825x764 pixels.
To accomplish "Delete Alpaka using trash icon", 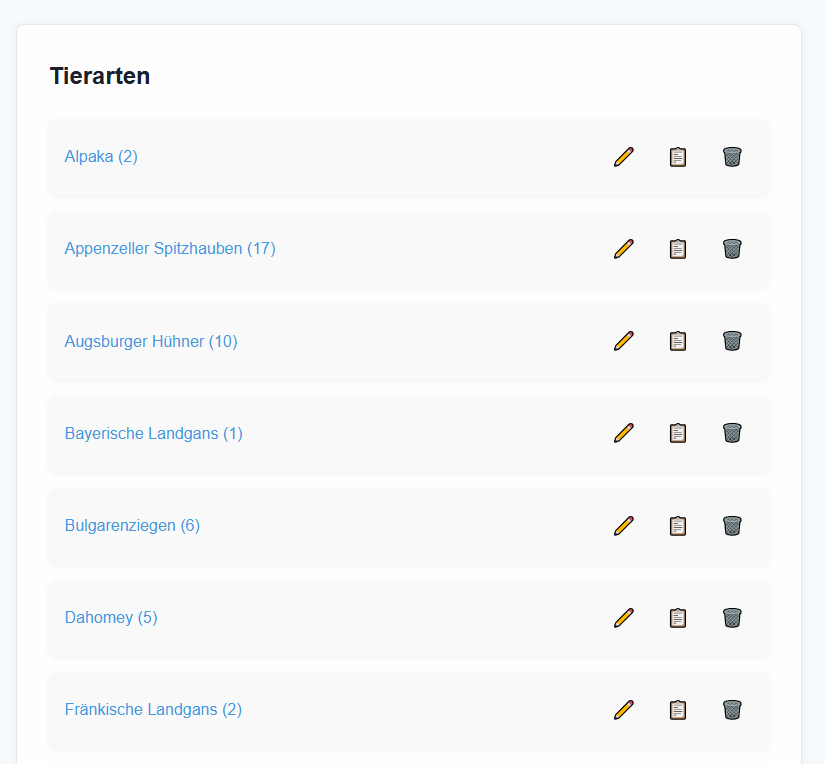I will click(732, 157).
